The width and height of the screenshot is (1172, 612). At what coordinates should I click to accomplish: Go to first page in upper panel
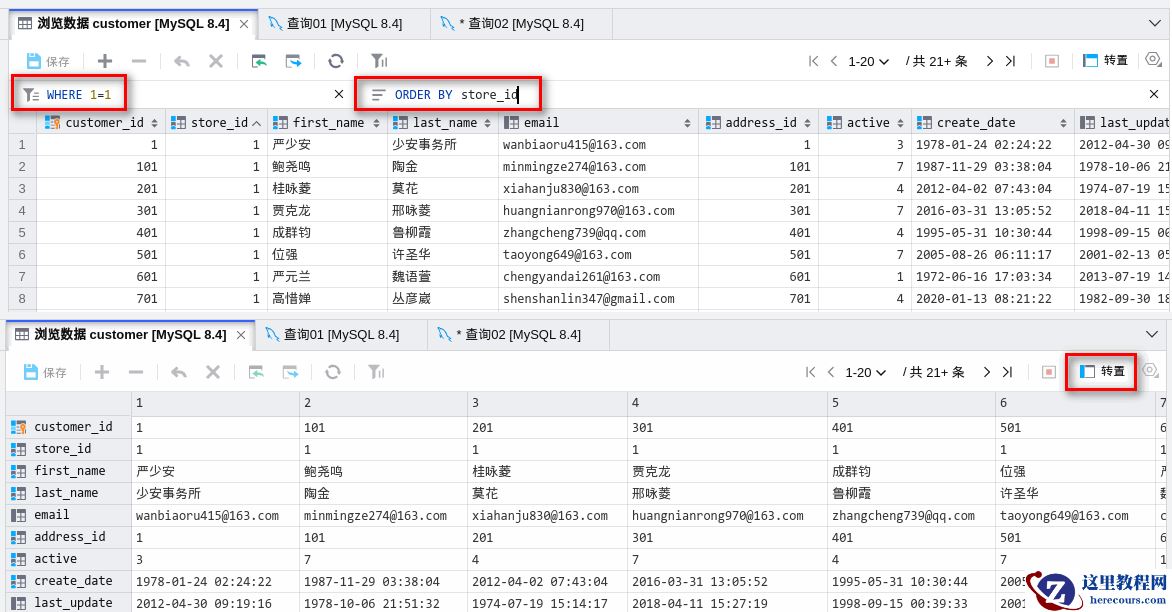coord(813,61)
